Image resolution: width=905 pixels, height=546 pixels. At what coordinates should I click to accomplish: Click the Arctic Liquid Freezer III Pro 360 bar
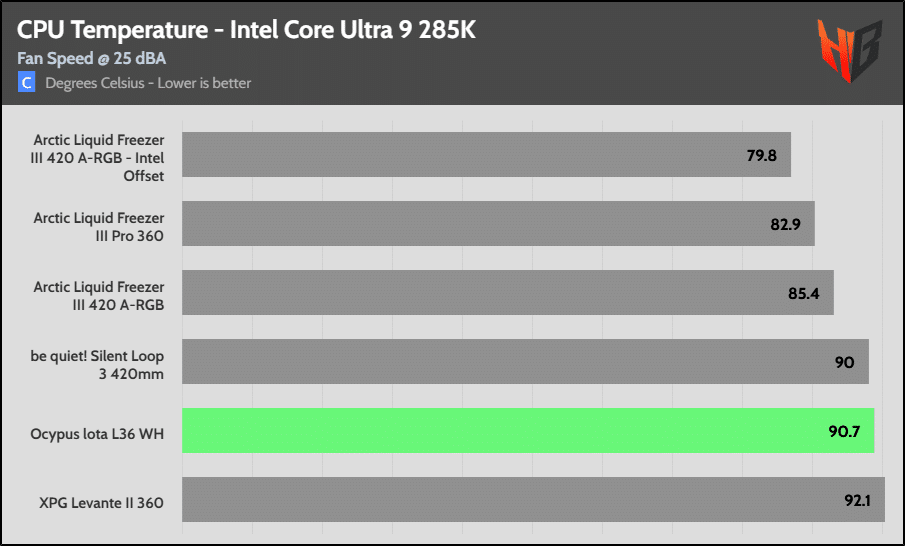tap(499, 223)
